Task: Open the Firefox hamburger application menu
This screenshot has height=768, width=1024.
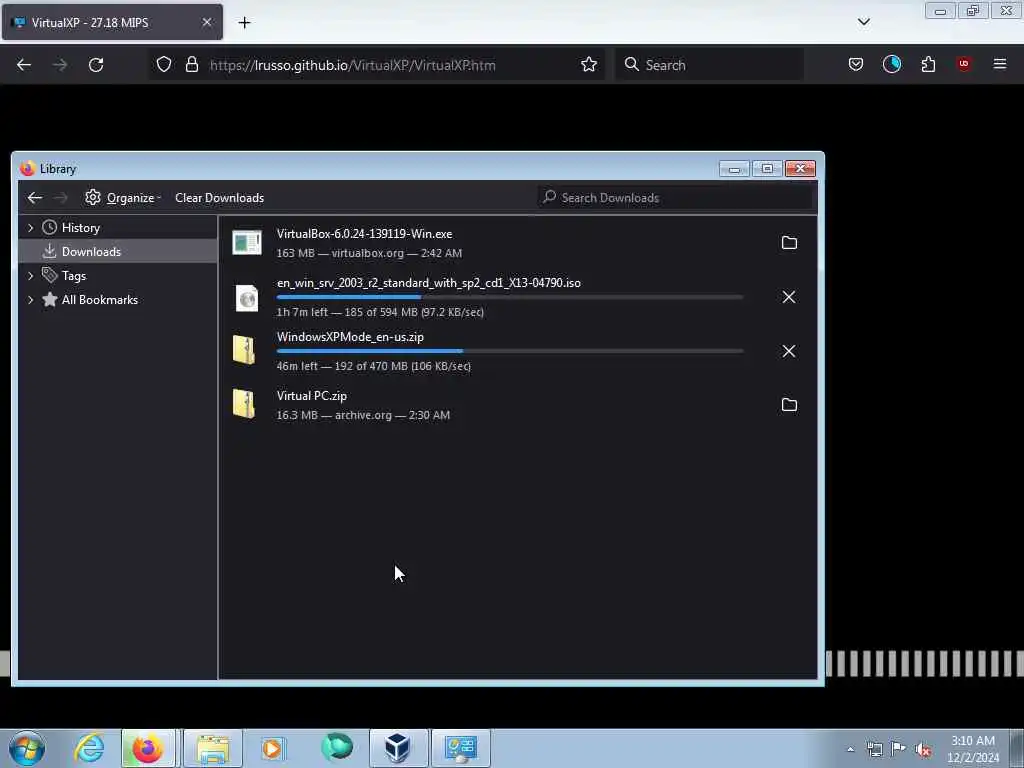Action: [x=1000, y=64]
